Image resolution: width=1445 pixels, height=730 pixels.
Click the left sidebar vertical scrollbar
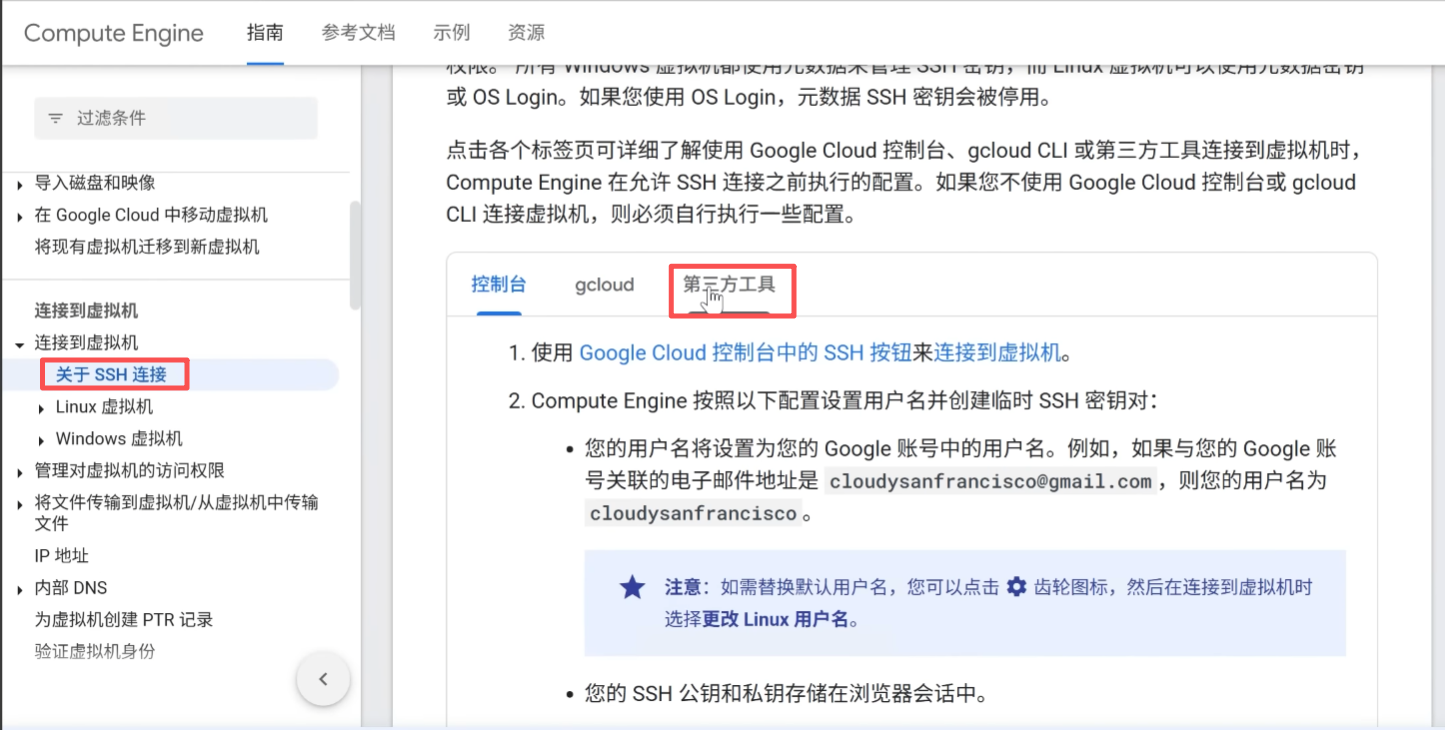(x=355, y=255)
